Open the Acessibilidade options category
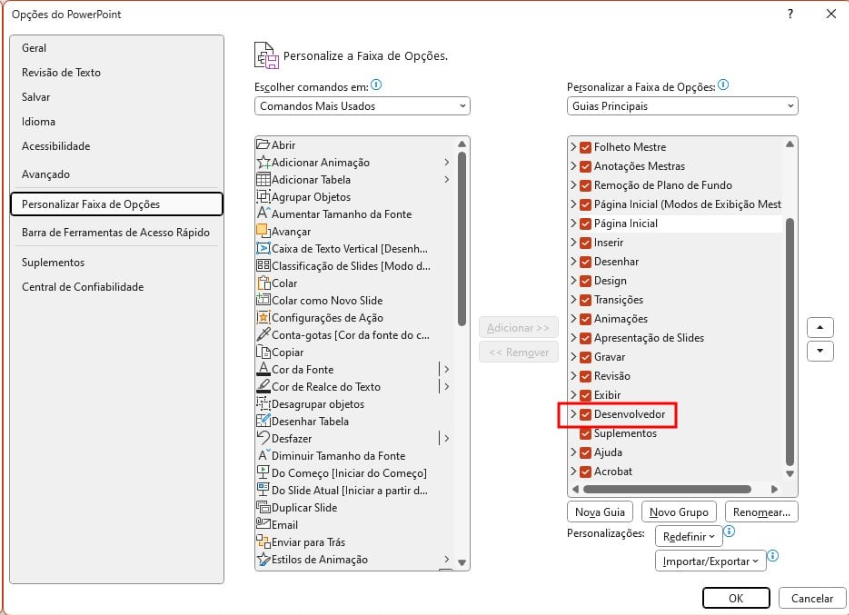 click(x=116, y=146)
